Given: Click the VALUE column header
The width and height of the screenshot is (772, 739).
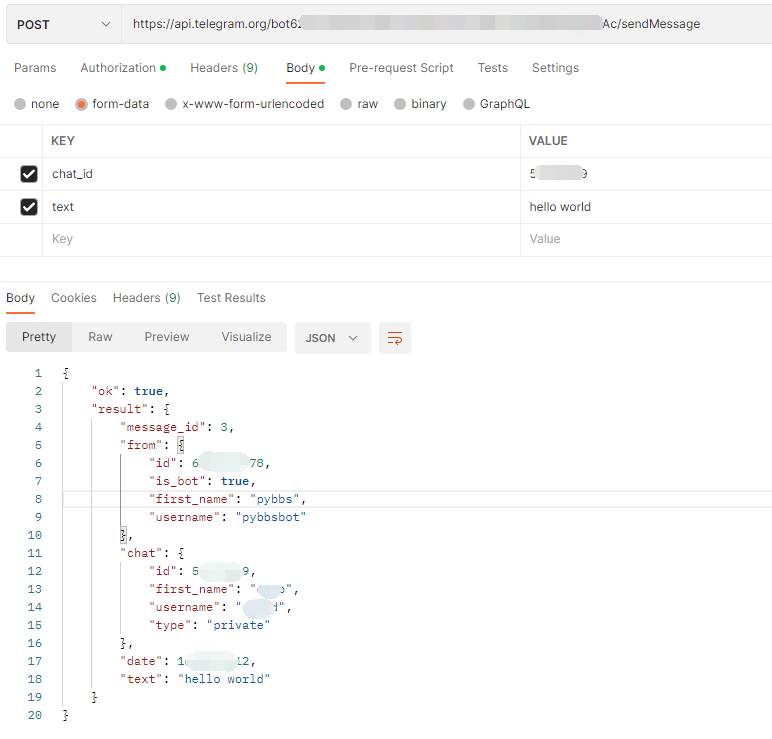Looking at the screenshot, I should (548, 141).
